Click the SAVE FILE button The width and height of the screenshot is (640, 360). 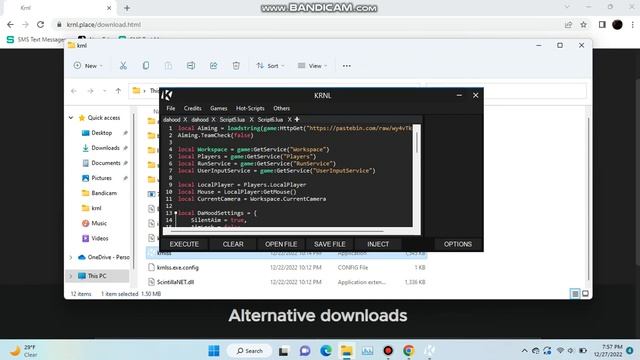[330, 244]
